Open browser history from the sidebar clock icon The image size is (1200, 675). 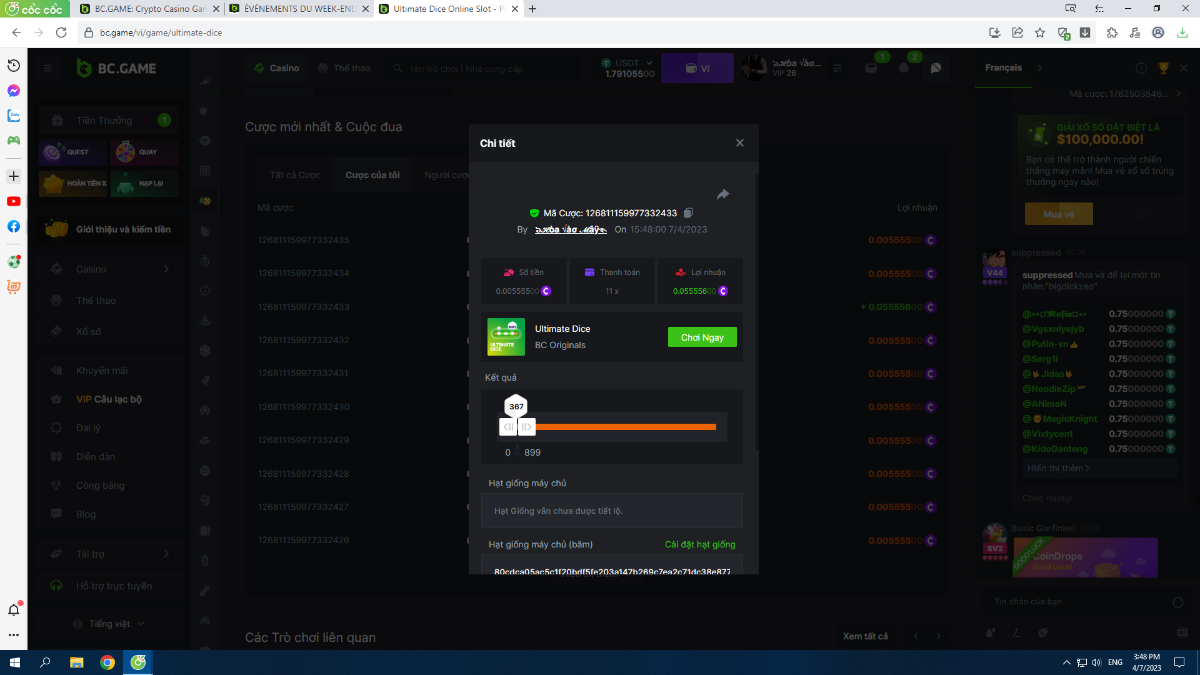14,65
